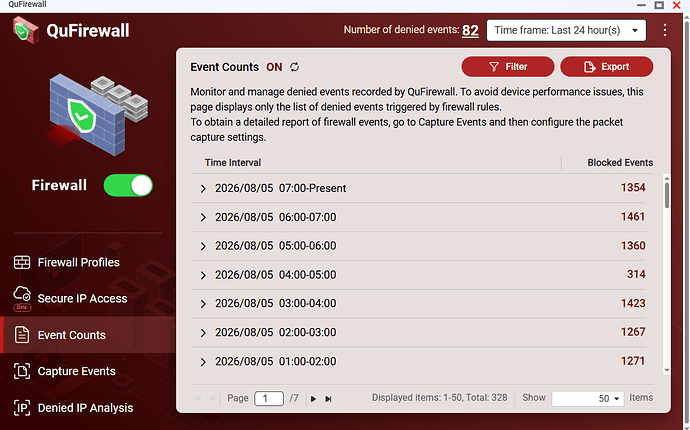This screenshot has width=690, height=430.
Task: Click the Firewall Profiles brick wall icon
Action: 22,262
